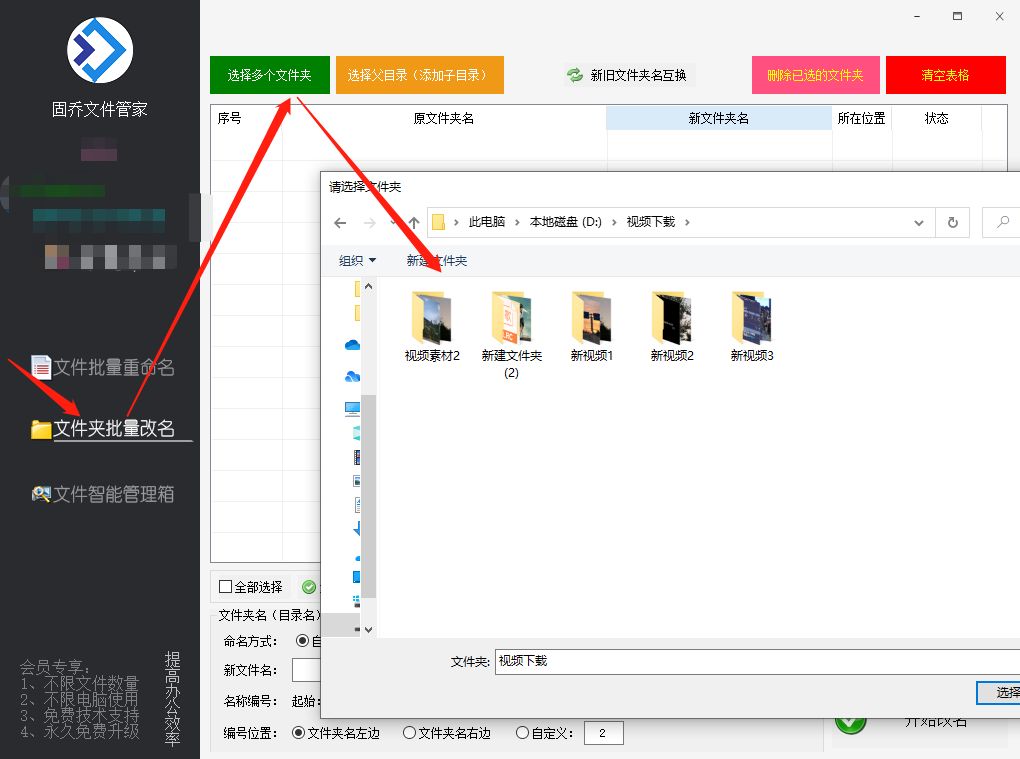Select the OneDrive cloud icon in navigation pane
The height and width of the screenshot is (759, 1020).
[352, 345]
